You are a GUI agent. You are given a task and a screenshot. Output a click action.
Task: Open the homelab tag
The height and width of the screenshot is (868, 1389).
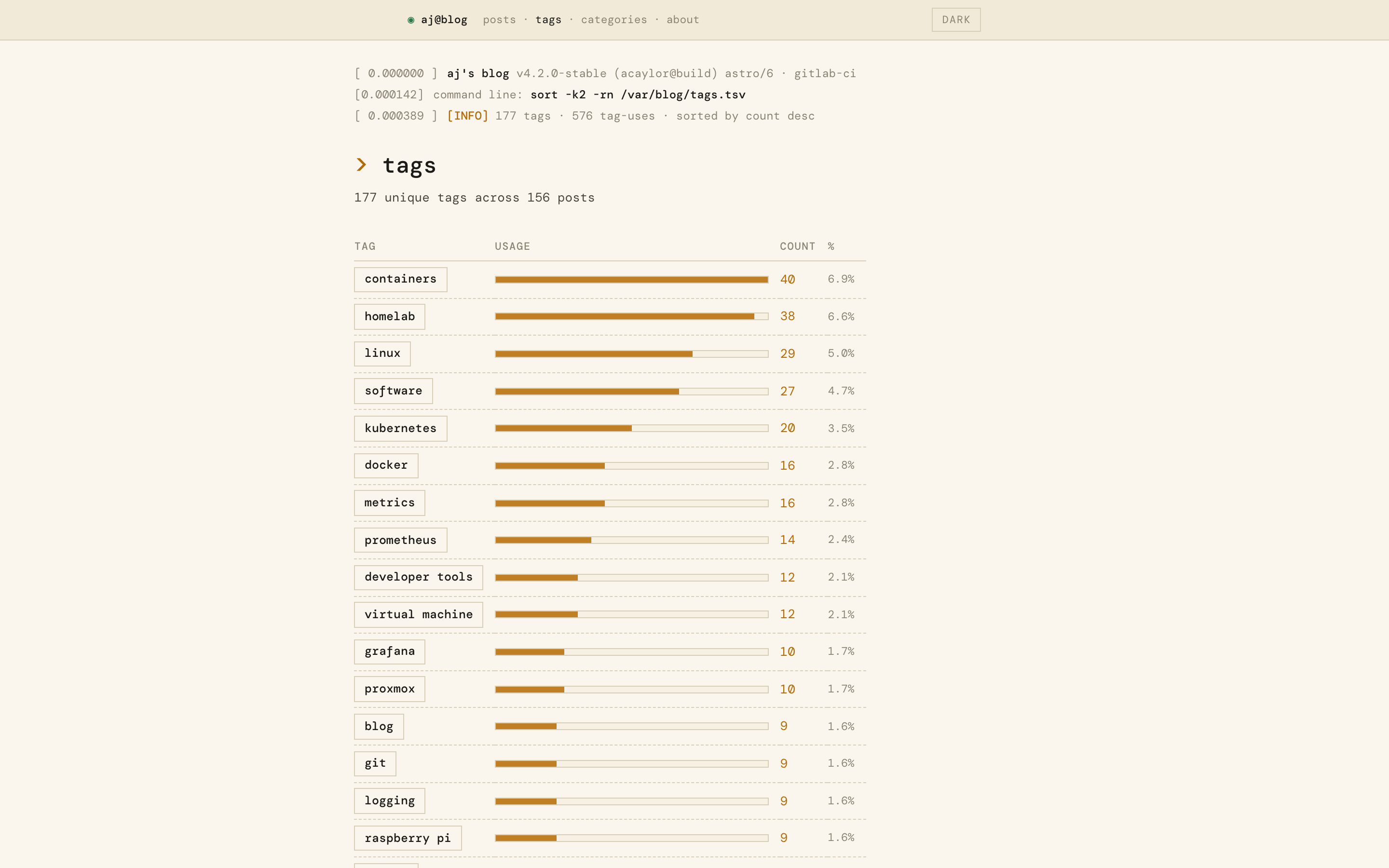389,316
